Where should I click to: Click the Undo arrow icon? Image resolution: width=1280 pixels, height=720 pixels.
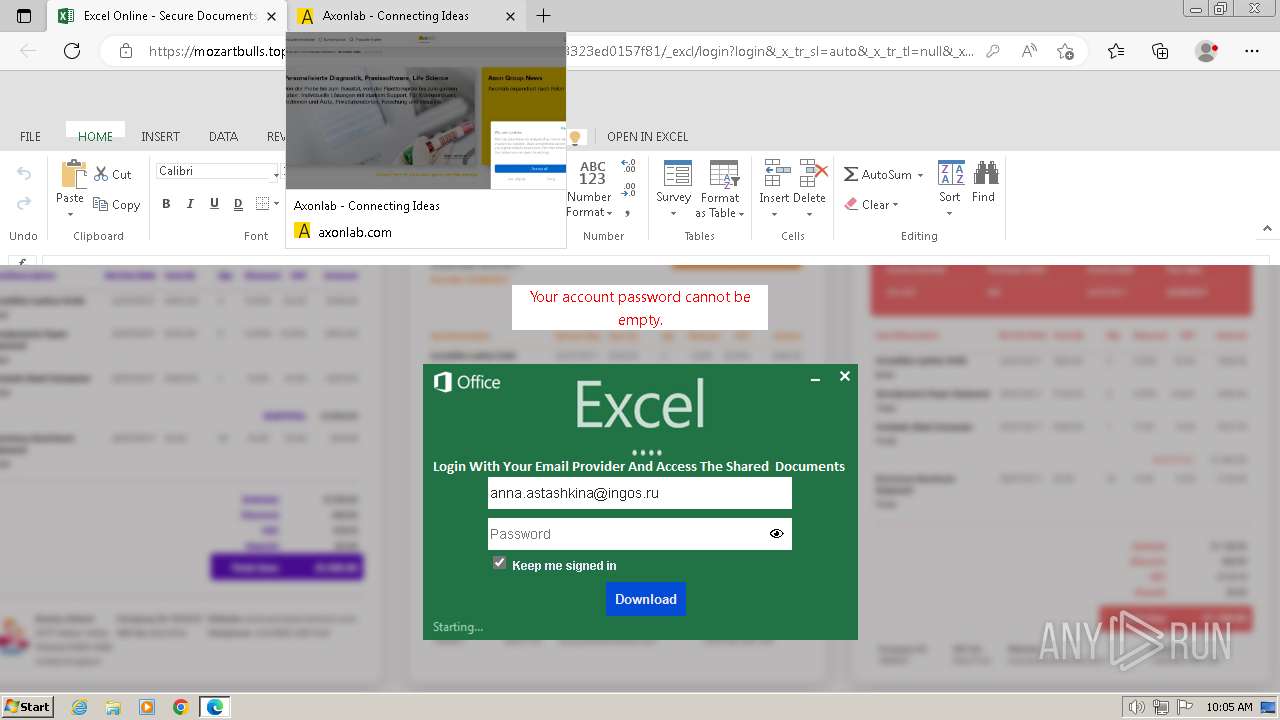coord(24,173)
